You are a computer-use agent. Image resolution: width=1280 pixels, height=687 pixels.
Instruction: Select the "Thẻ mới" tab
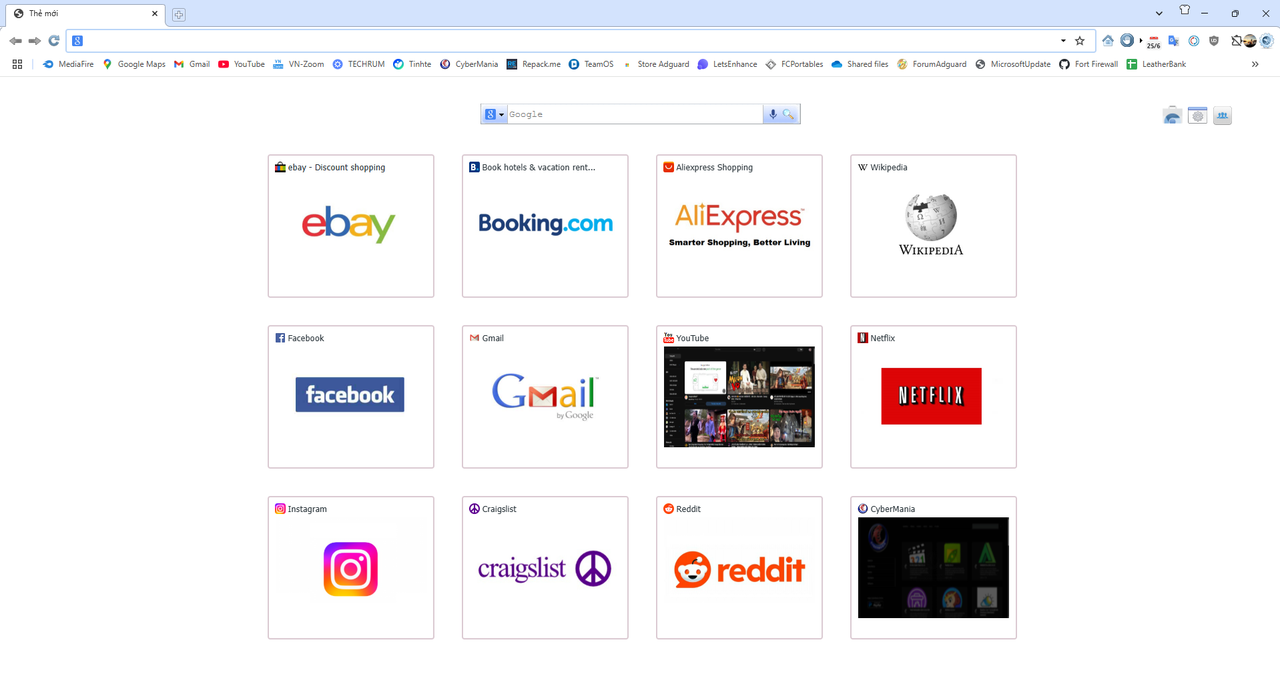(84, 14)
